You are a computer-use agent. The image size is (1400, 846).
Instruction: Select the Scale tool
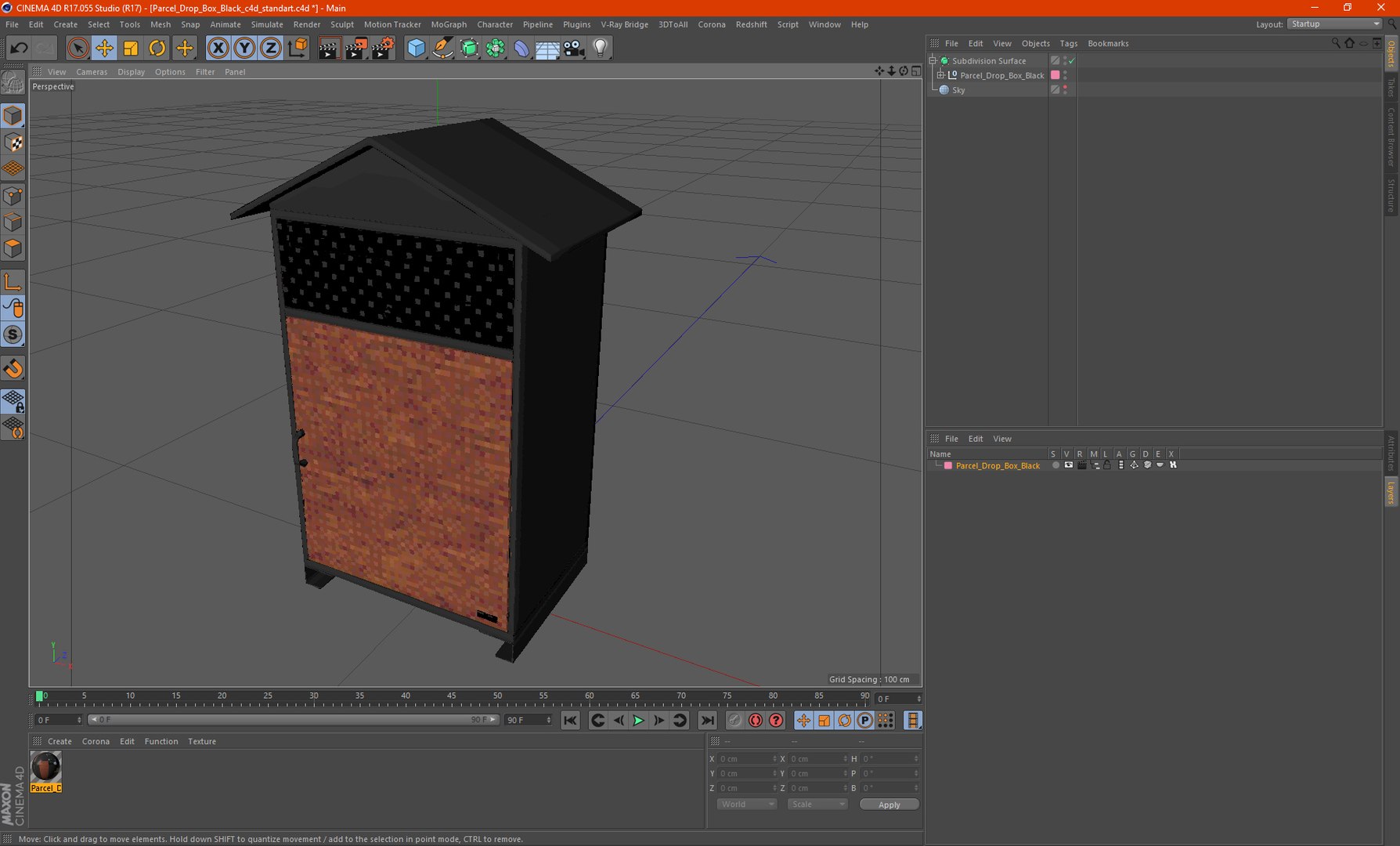coord(131,49)
